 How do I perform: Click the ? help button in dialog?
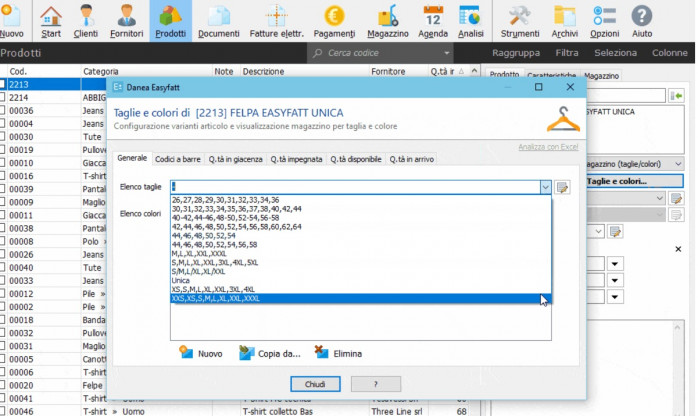point(376,384)
